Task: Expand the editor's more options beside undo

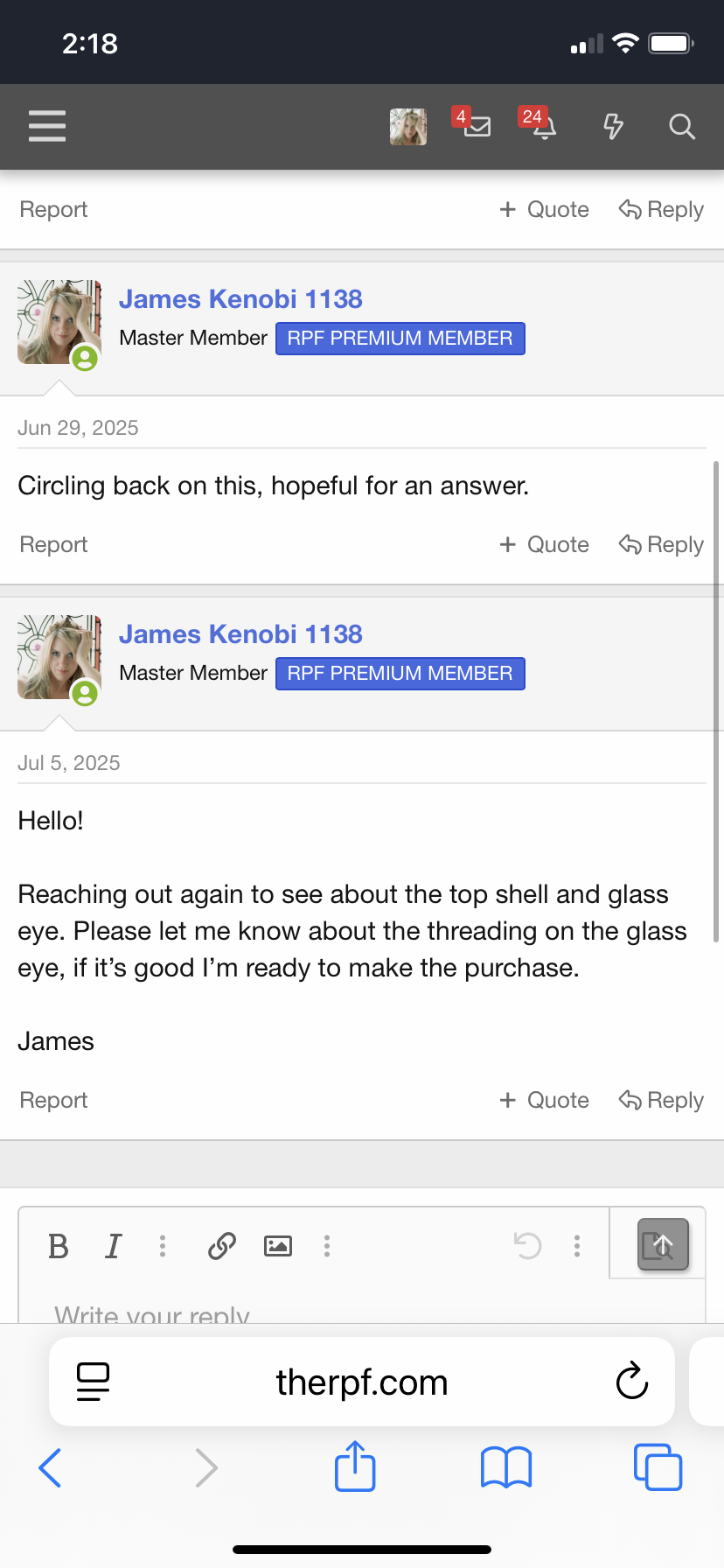Action: point(577,1246)
